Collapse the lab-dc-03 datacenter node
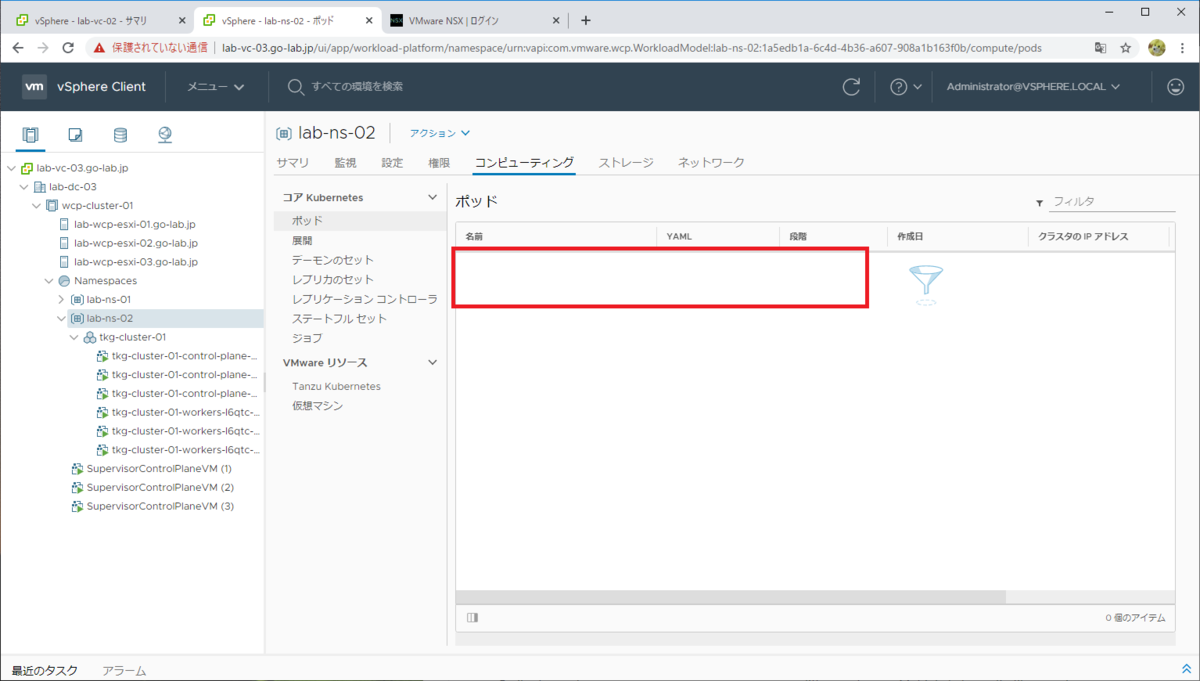 tap(24, 187)
